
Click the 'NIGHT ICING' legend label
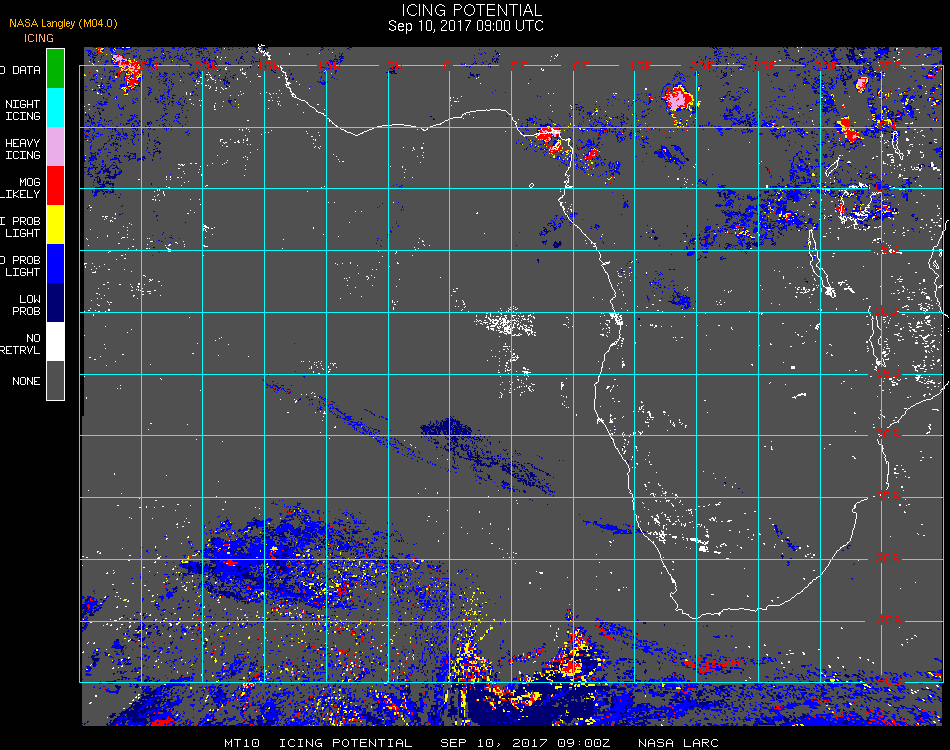[x=23, y=110]
